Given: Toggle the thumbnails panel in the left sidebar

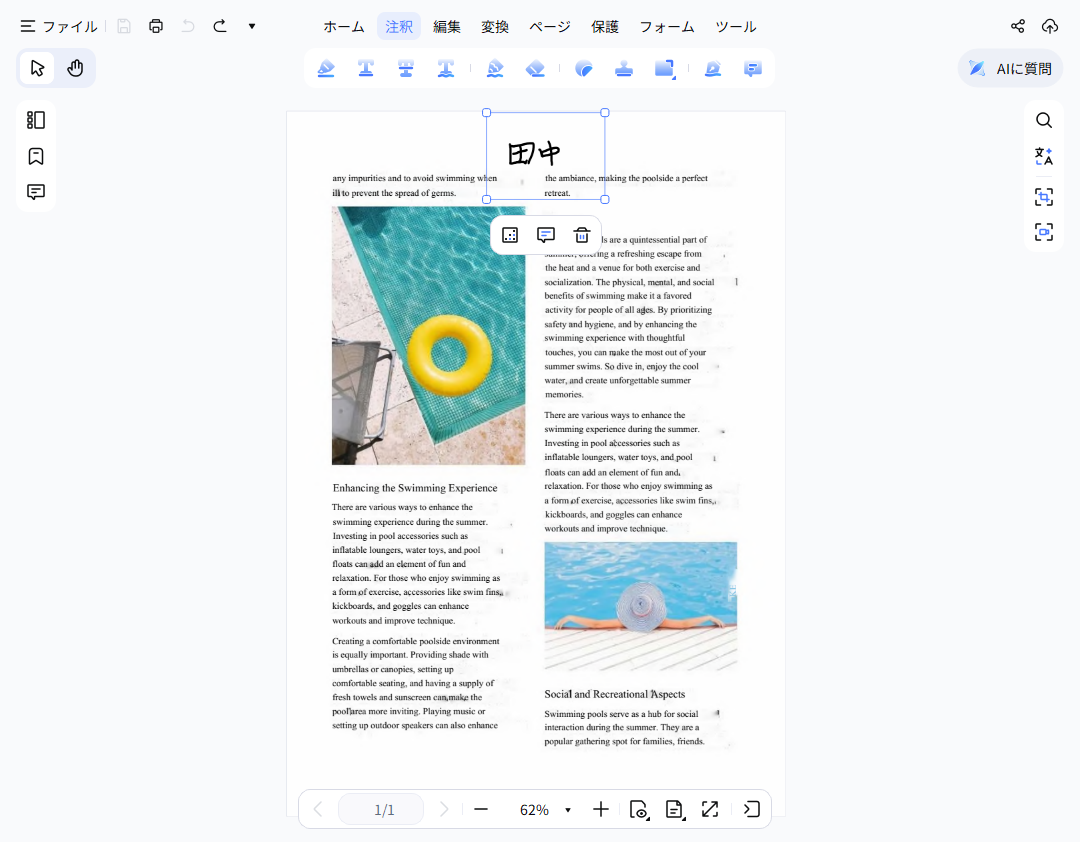Looking at the screenshot, I should (x=36, y=120).
